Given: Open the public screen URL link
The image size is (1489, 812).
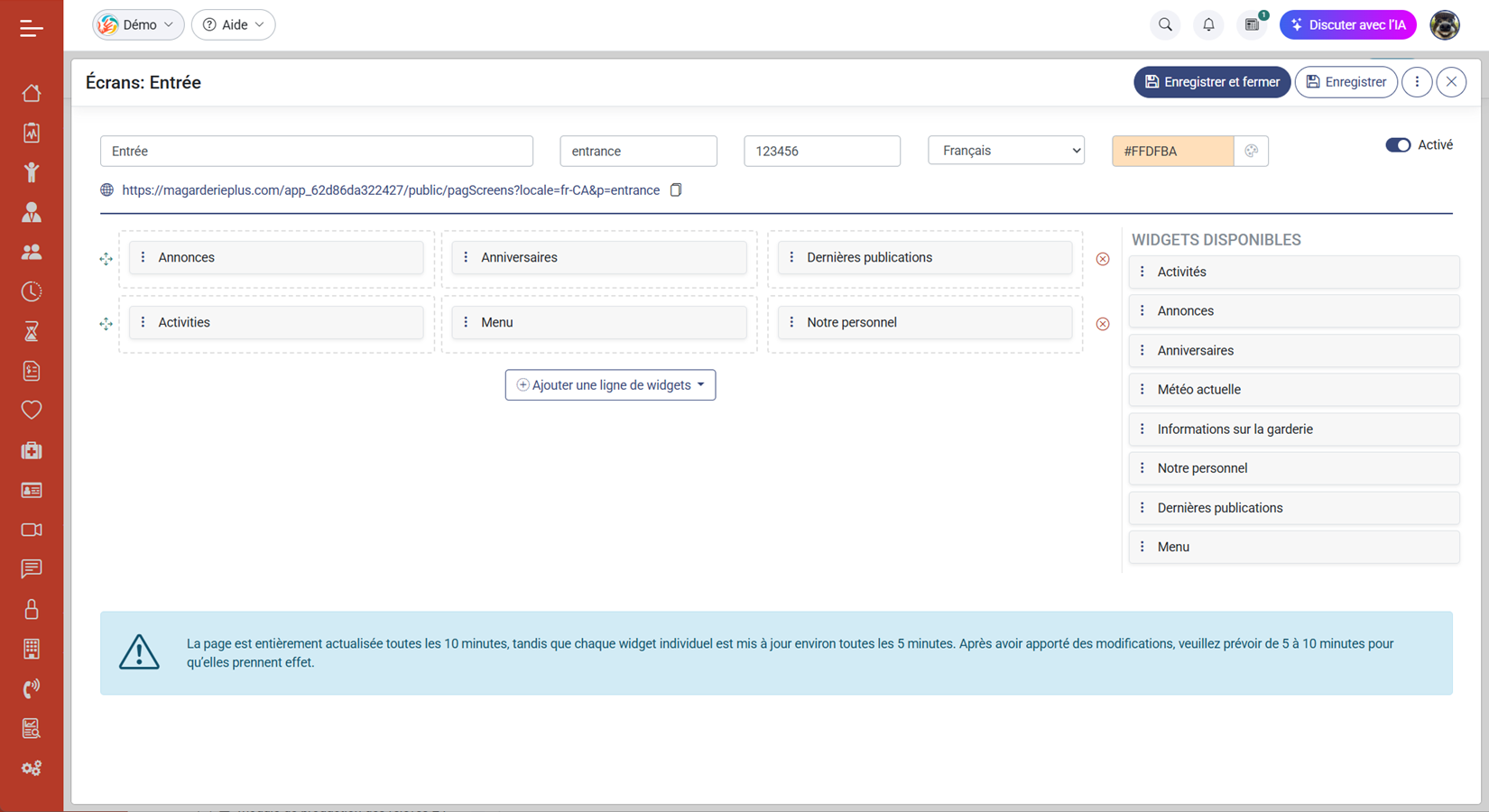Looking at the screenshot, I should (x=391, y=190).
